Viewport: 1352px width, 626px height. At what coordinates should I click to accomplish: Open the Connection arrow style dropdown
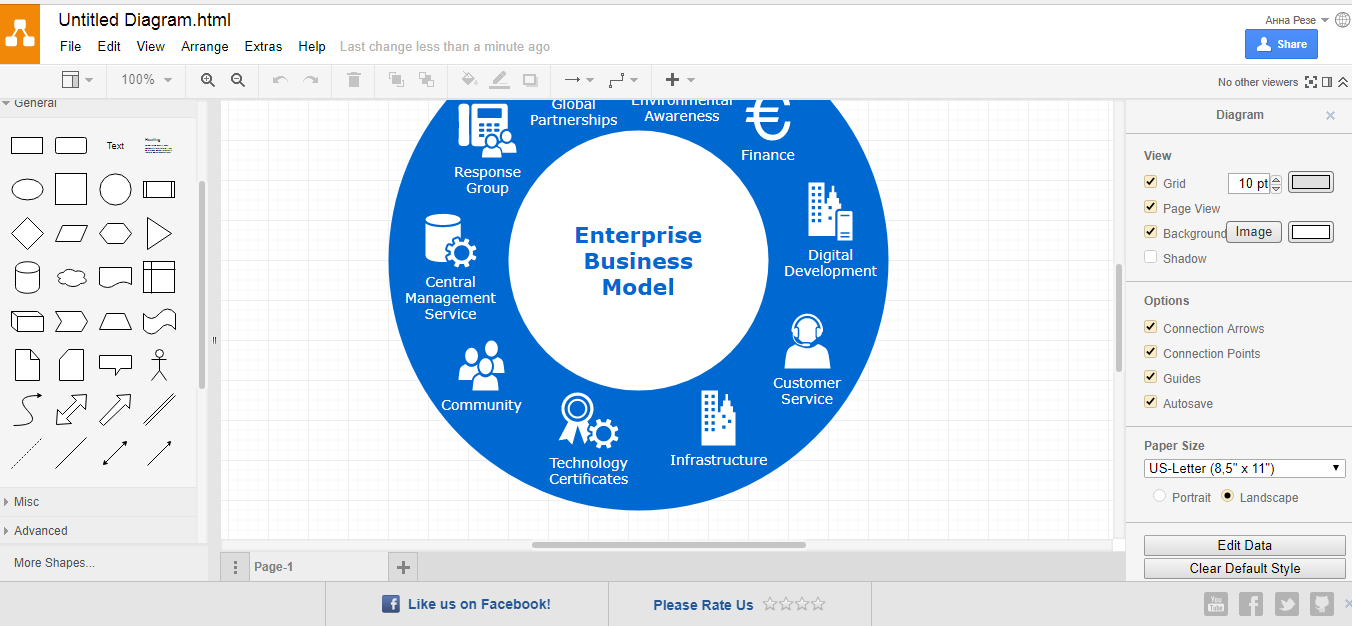579,80
